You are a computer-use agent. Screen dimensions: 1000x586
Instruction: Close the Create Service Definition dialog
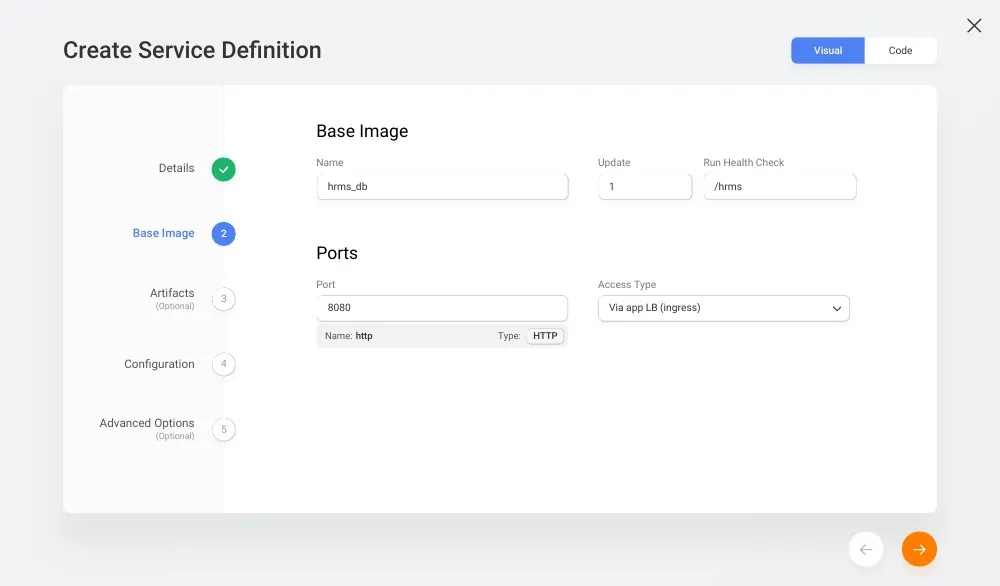[x=974, y=26]
